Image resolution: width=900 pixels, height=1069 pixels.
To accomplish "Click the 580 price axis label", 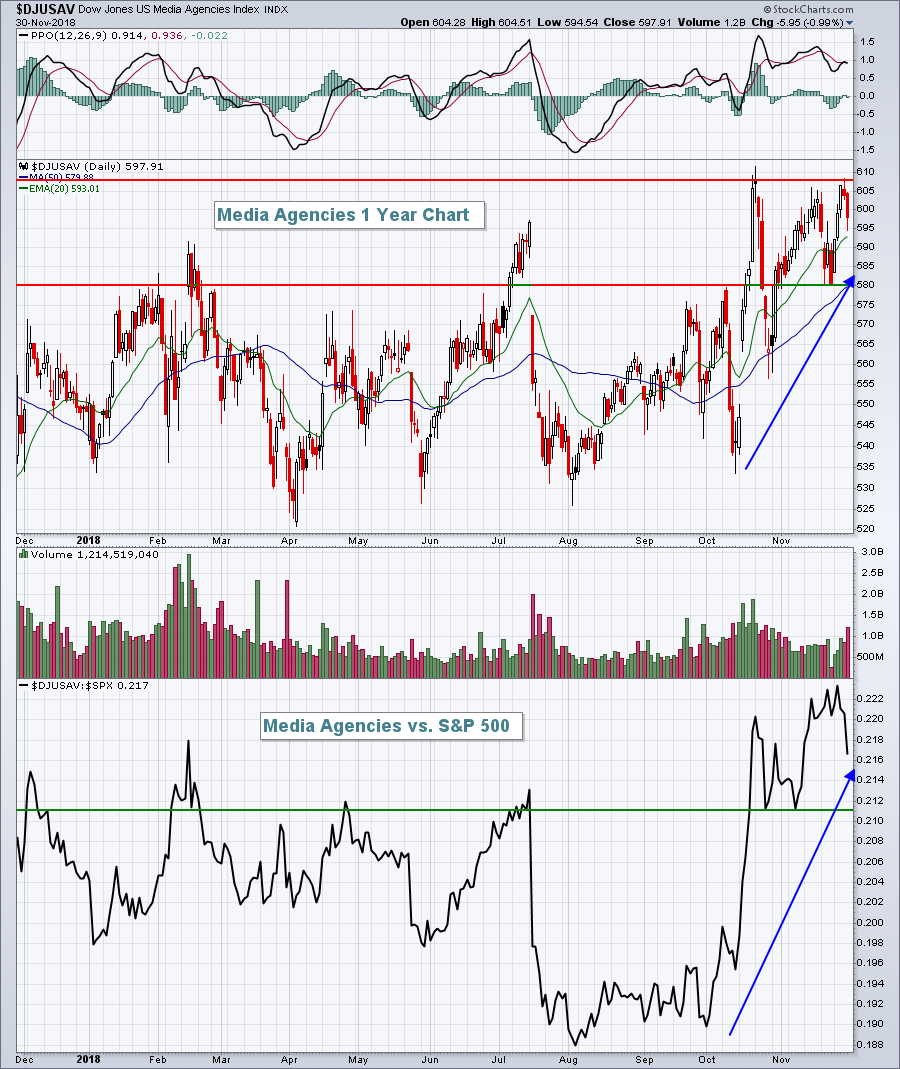I will (866, 285).
